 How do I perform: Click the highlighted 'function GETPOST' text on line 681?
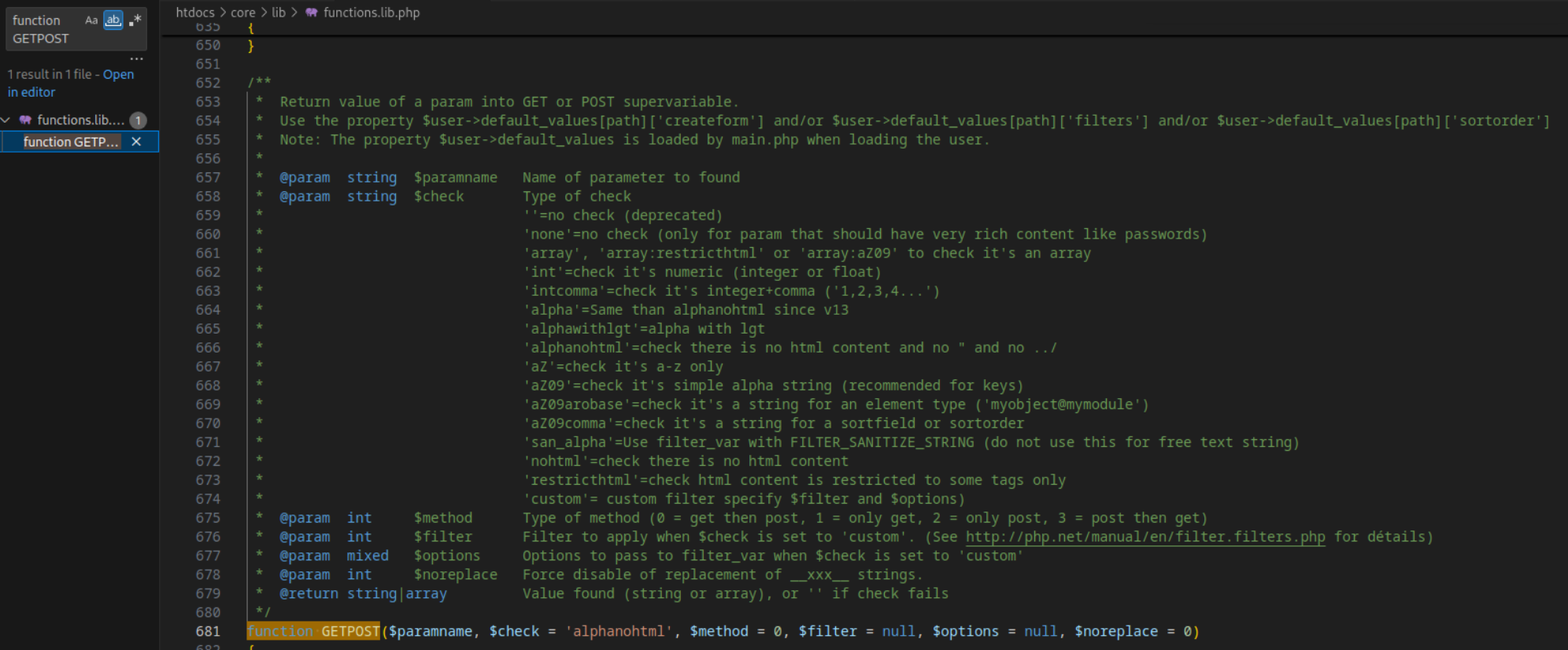(x=313, y=631)
